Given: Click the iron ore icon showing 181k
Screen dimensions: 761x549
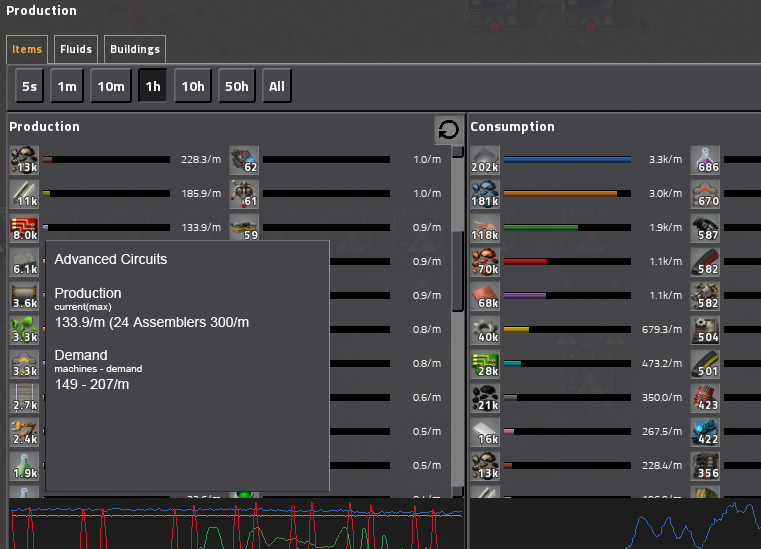Looking at the screenshot, I should (485, 194).
